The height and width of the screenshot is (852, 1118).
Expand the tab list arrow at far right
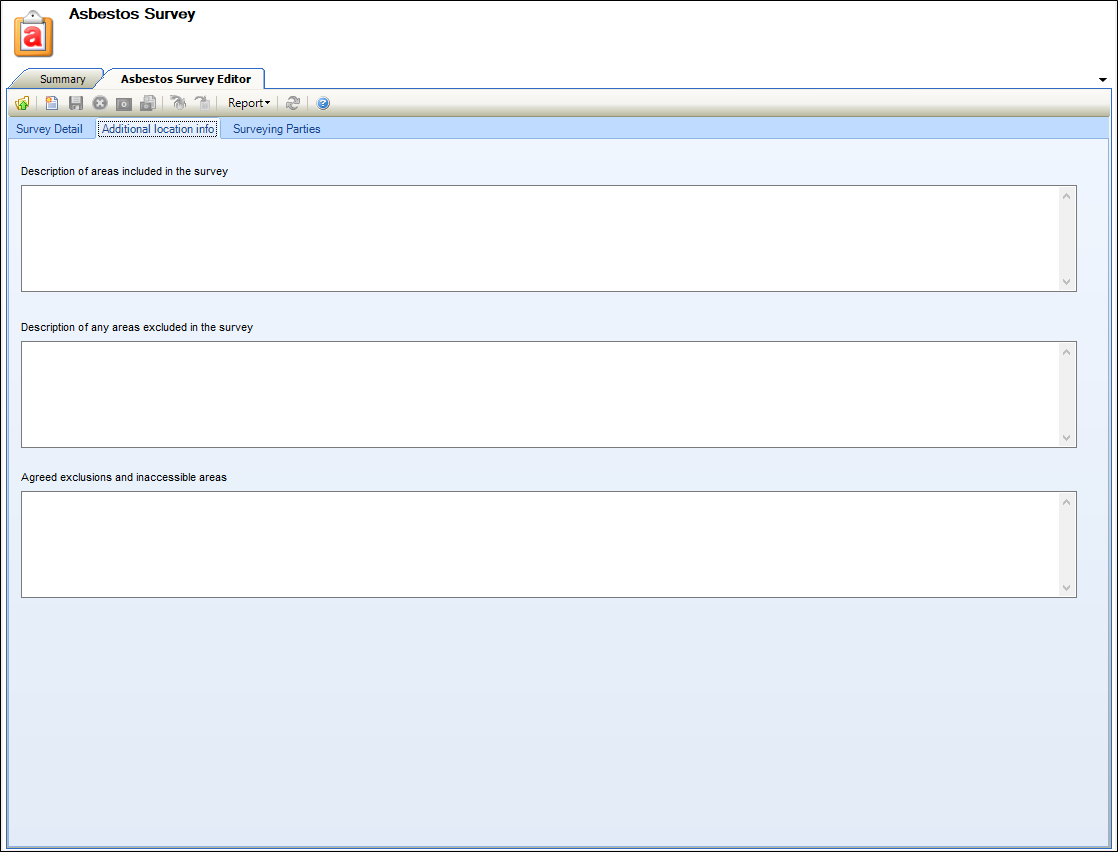pyautogui.click(x=1102, y=79)
